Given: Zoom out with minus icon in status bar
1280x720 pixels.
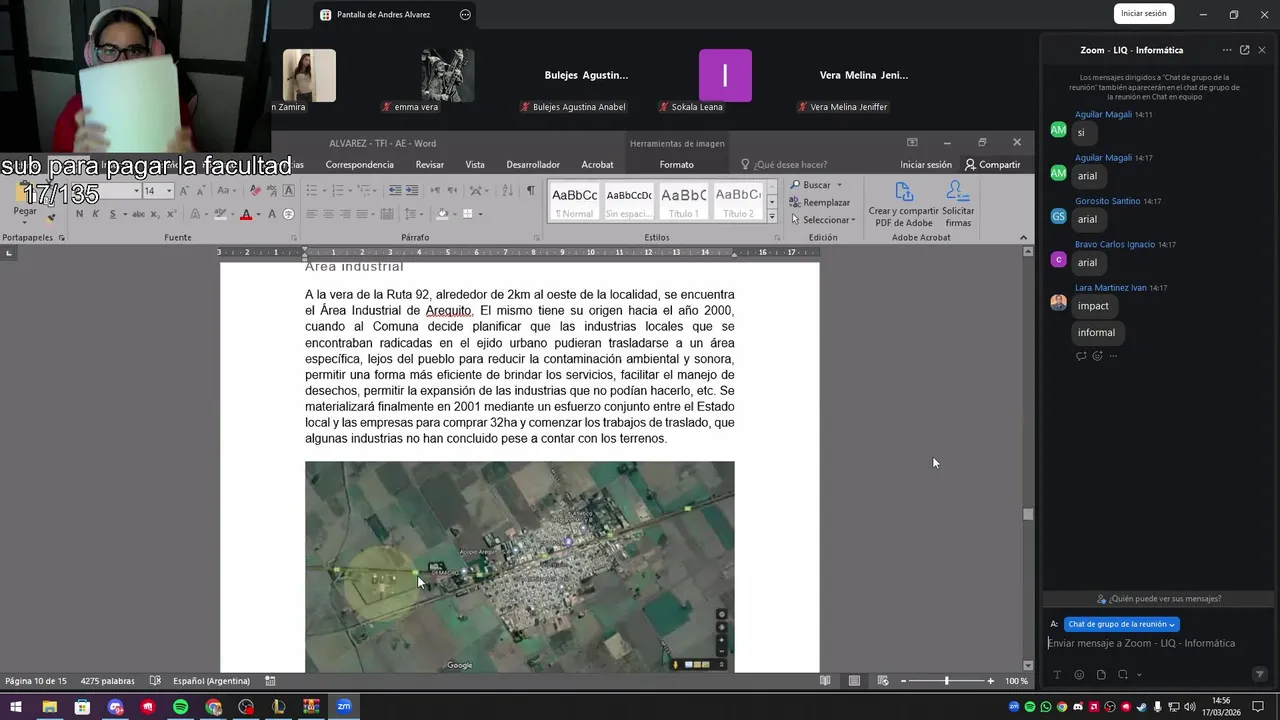Looking at the screenshot, I should pos(903,681).
